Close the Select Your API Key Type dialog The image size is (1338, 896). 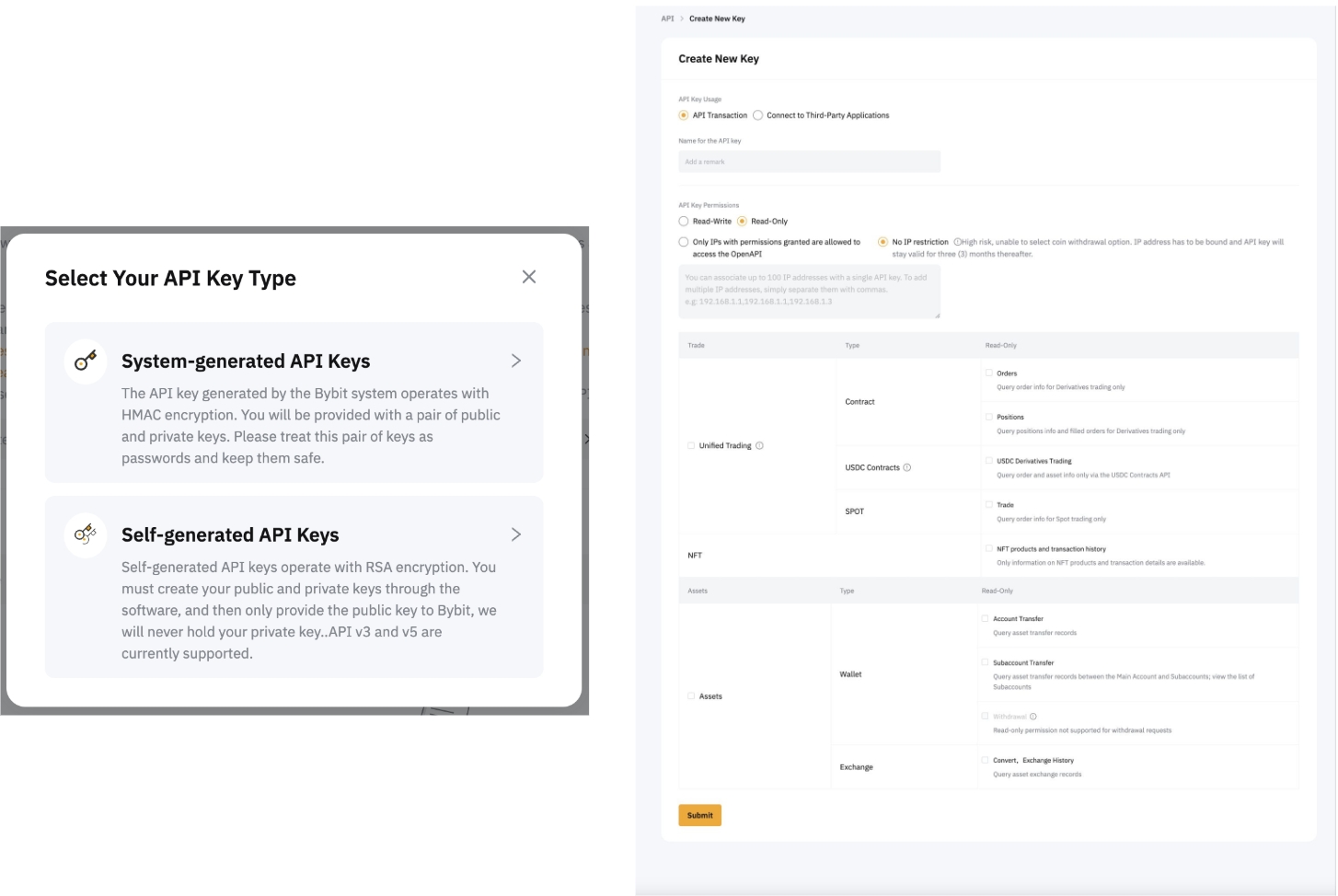tap(528, 277)
